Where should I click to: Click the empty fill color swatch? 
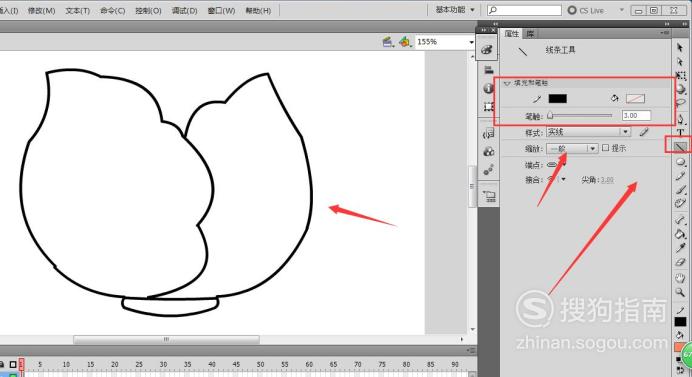coord(635,98)
